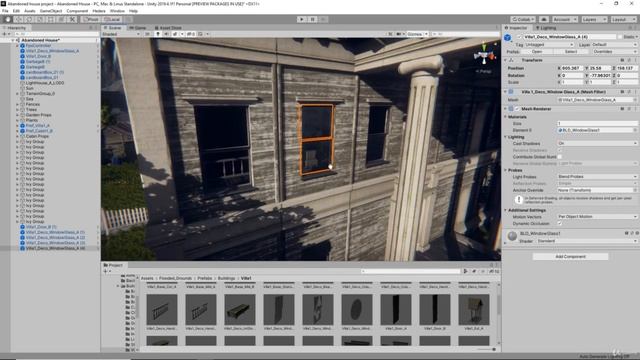Click the Position X field
This screenshot has width=640, height=360.
click(572, 68)
